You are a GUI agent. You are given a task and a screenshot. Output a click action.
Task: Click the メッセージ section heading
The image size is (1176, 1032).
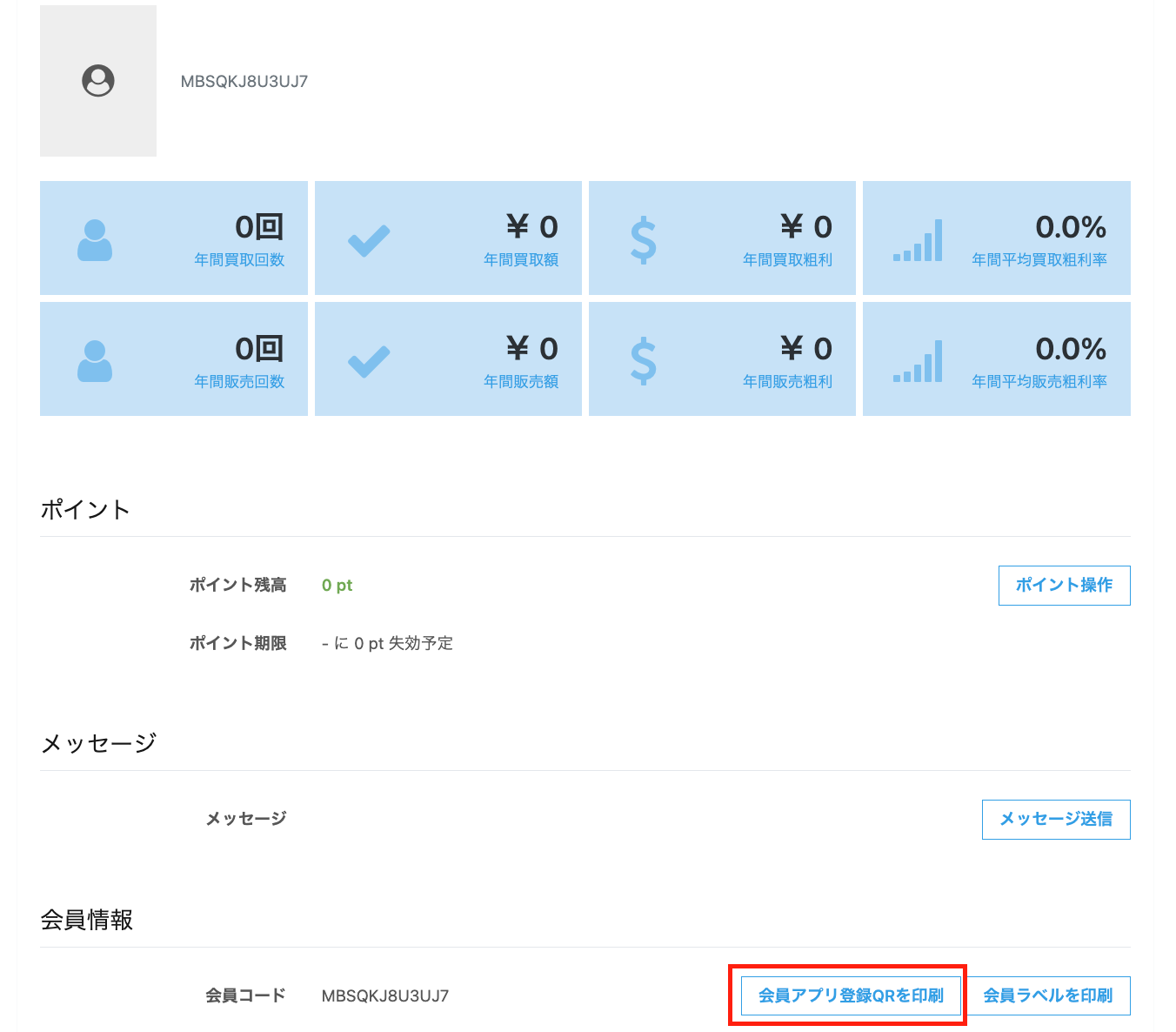pos(98,743)
